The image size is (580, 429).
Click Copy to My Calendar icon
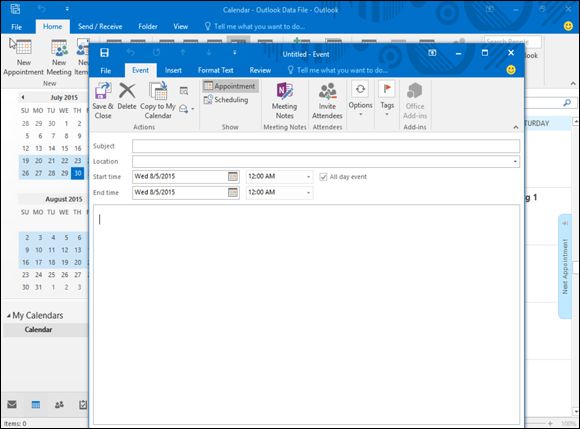coord(158,91)
